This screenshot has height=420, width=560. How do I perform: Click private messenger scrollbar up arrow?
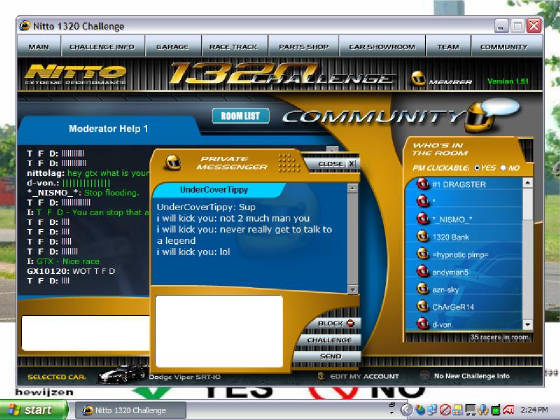click(352, 188)
